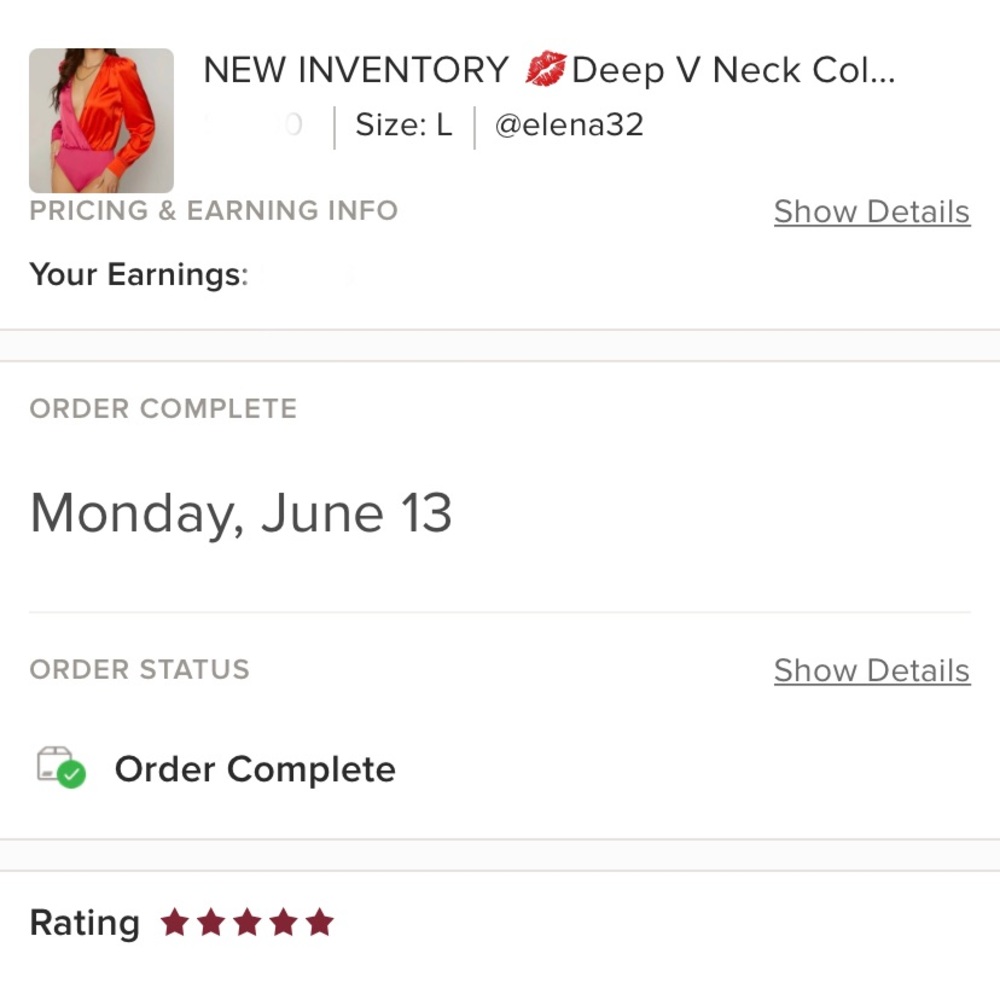Viewport: 1000px width, 1000px height.
Task: Click the Order Complete status text
Action: pyautogui.click(x=255, y=769)
